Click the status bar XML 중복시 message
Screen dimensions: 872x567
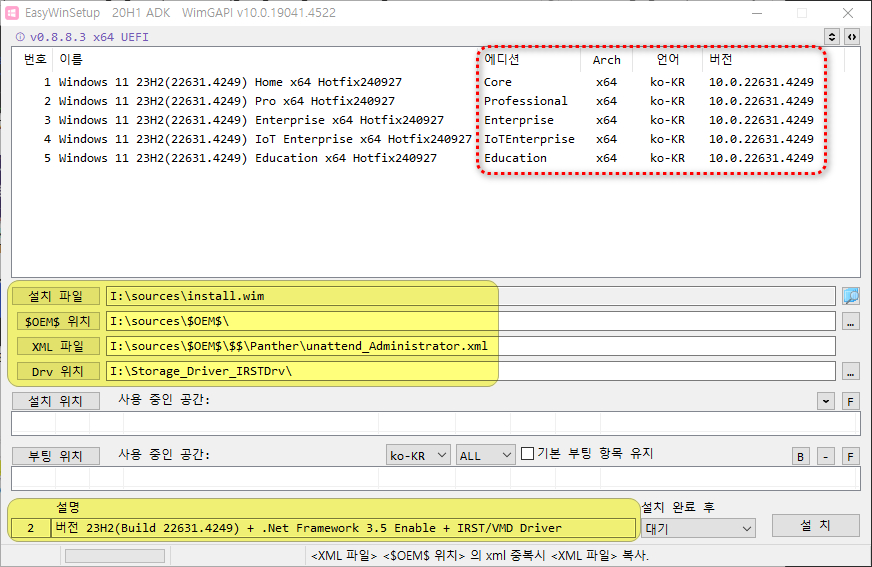coord(480,556)
